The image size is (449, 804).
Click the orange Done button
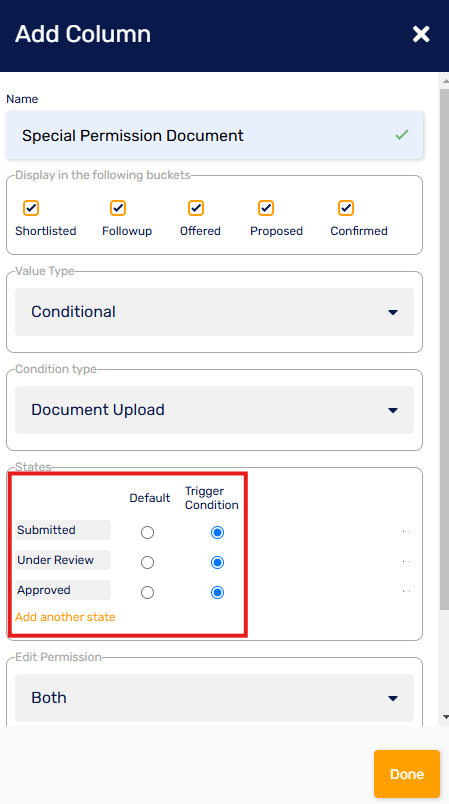coord(407,774)
